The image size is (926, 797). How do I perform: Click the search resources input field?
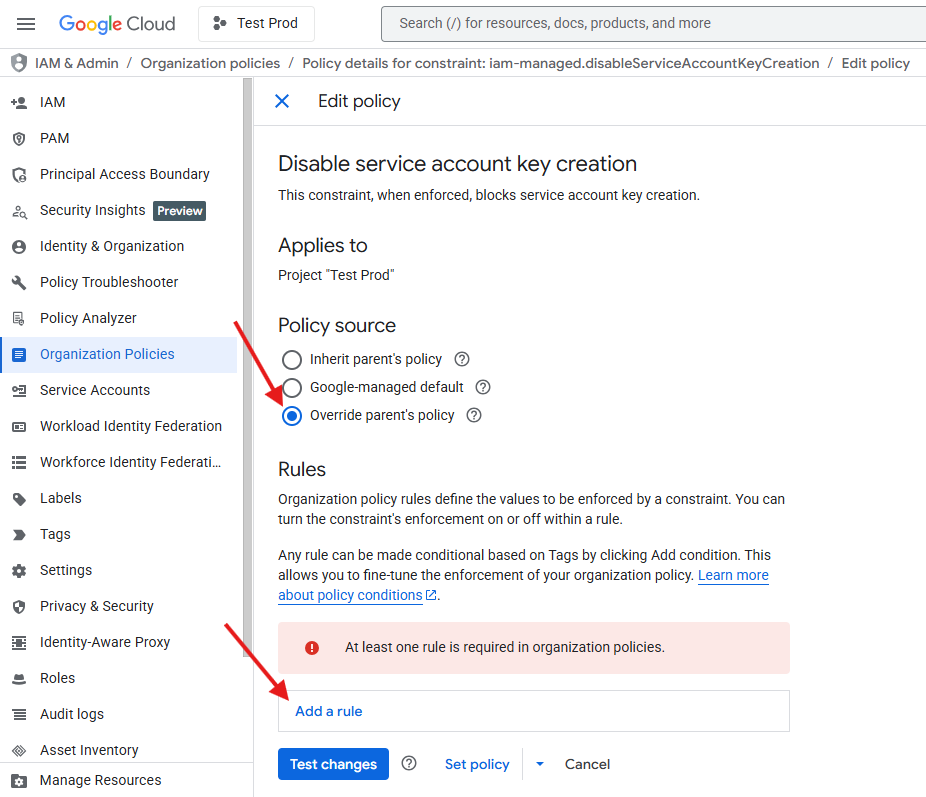pyautogui.click(x=650, y=23)
